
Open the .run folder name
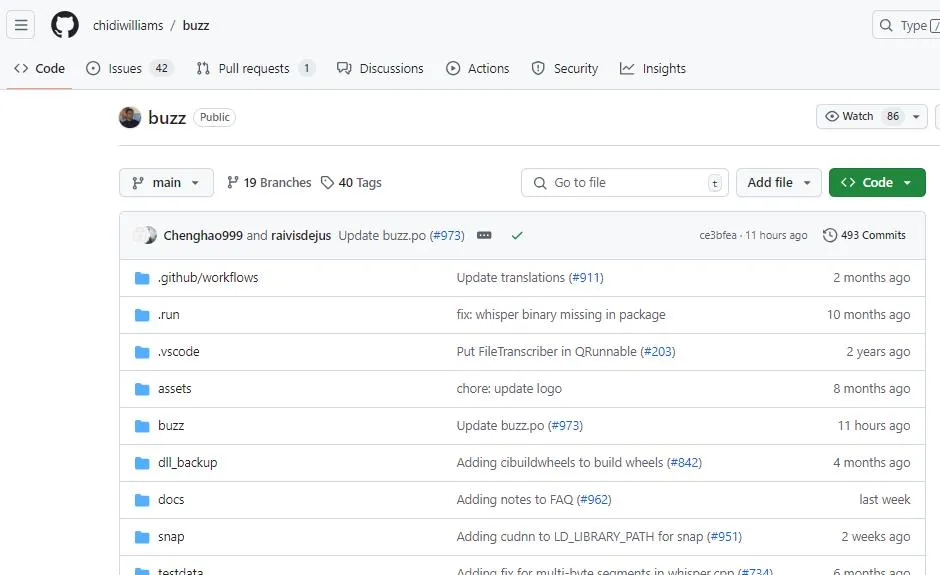168,315
